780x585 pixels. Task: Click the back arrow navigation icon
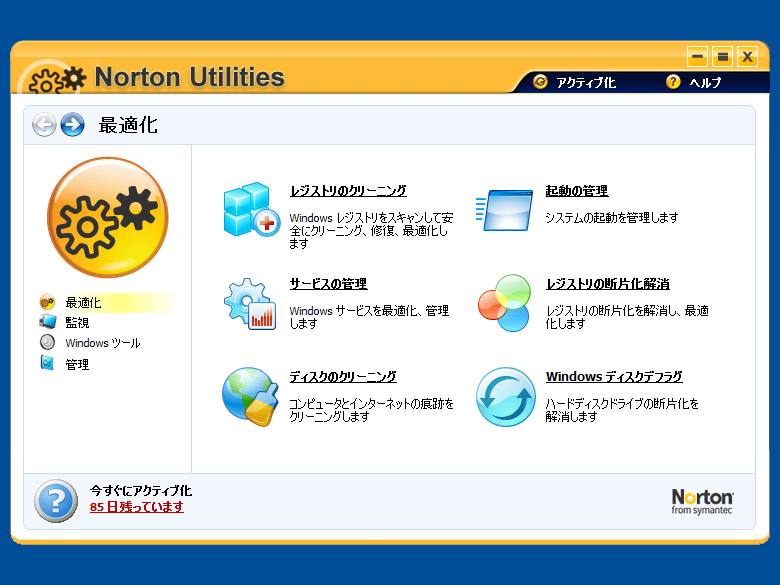click(44, 124)
